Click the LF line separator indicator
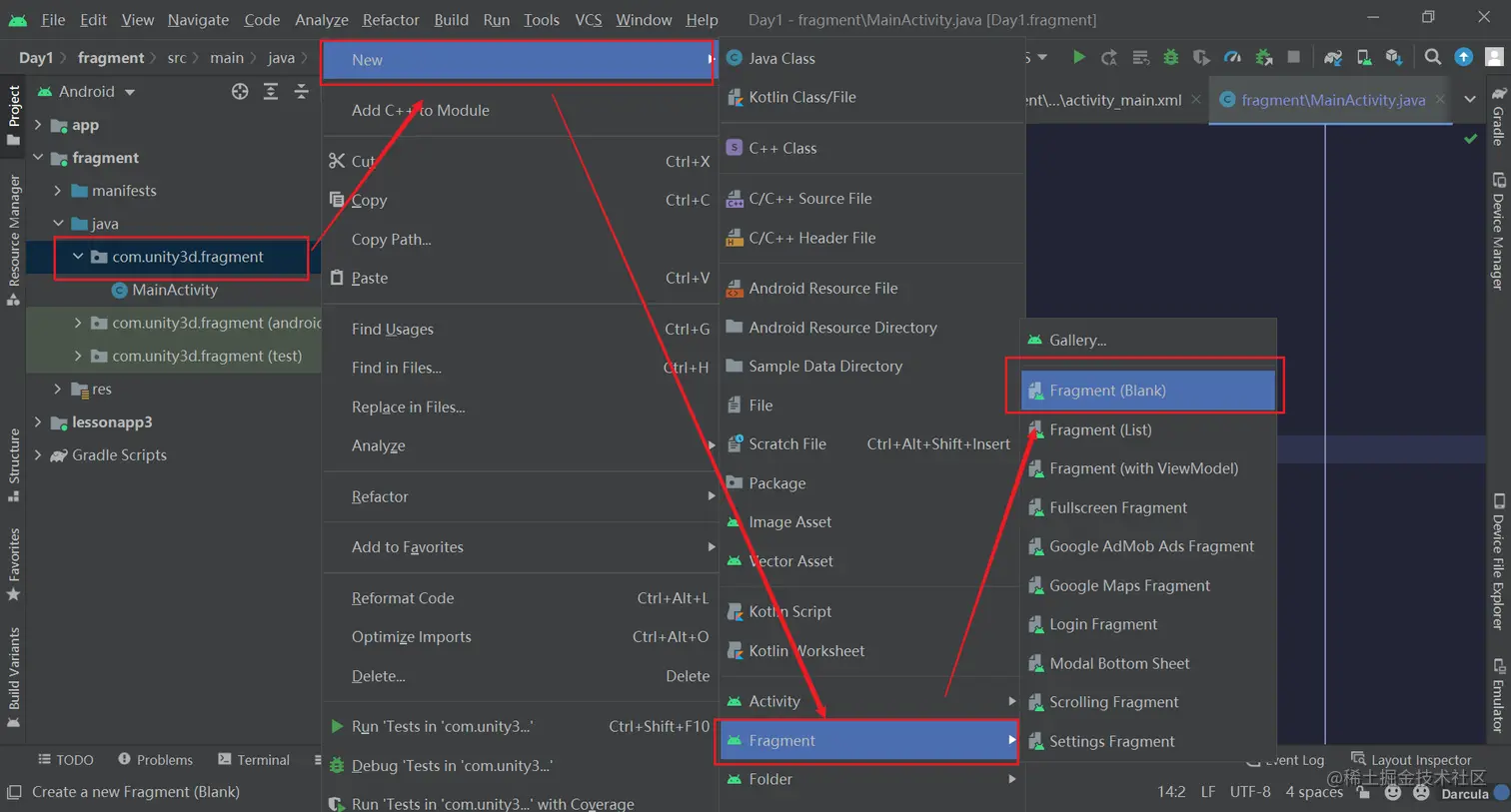Screen dimensions: 1511x812 tap(1207, 792)
